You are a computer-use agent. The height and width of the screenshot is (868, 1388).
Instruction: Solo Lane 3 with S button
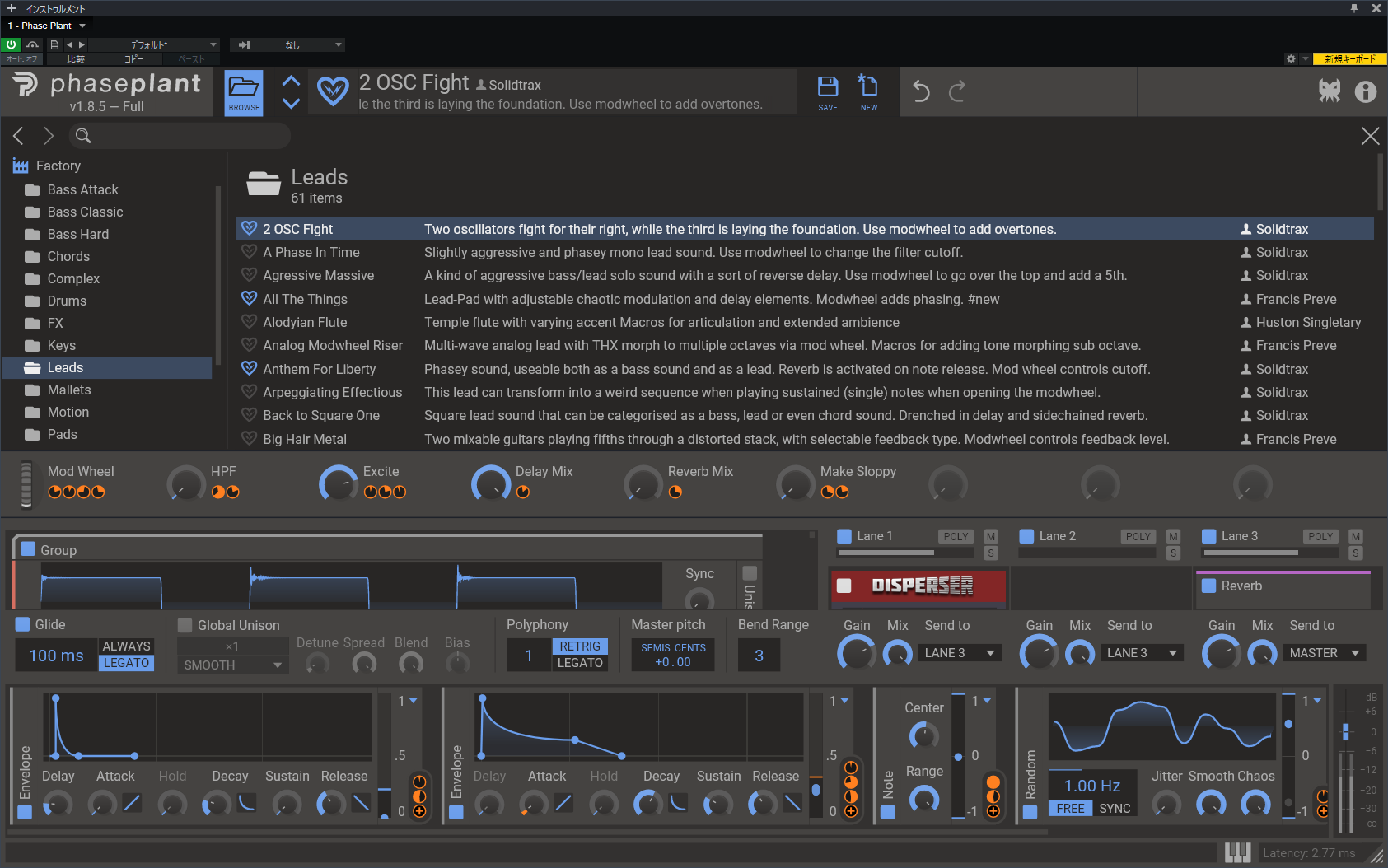coord(1356,553)
